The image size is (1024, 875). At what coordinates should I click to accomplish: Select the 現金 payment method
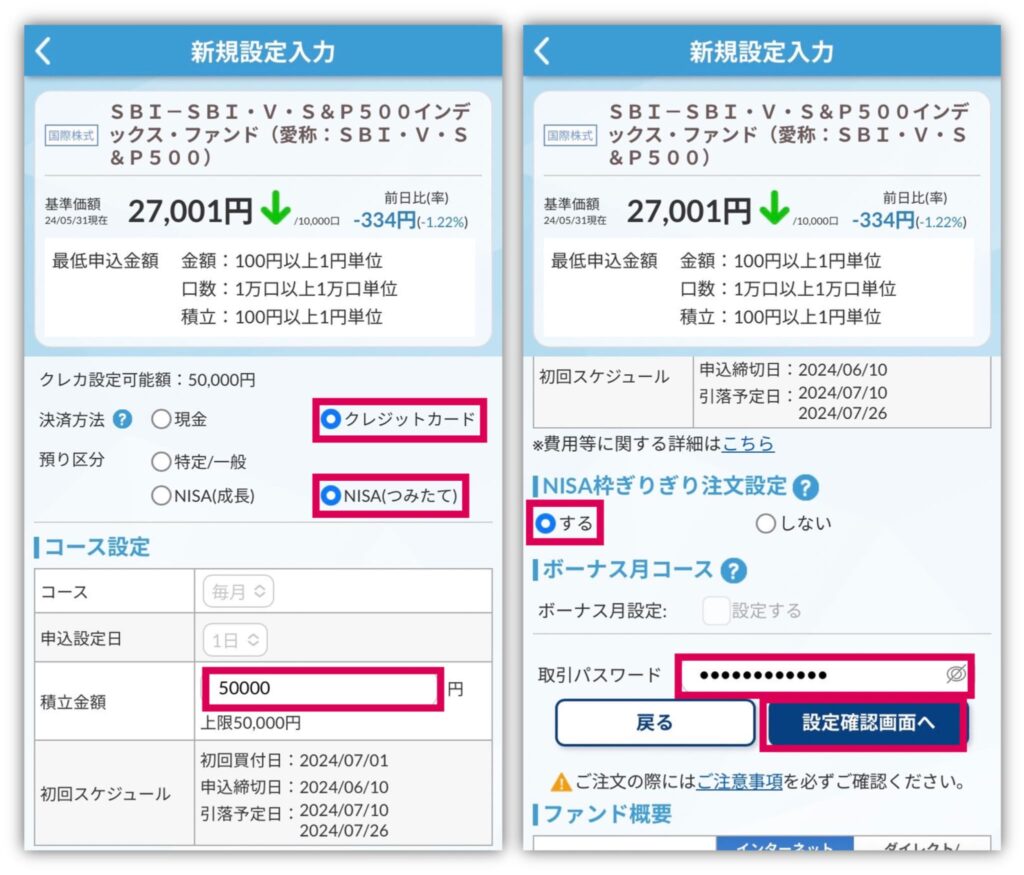[162, 420]
